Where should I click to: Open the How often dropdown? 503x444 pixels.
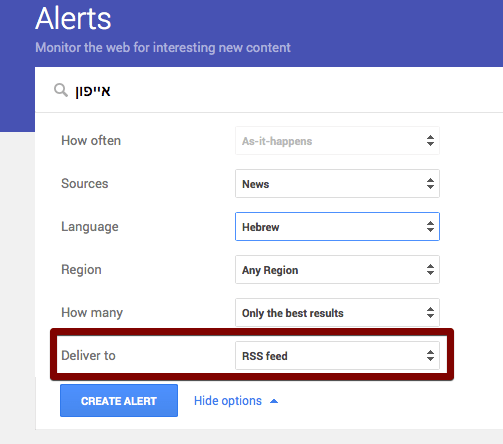click(x=337, y=141)
